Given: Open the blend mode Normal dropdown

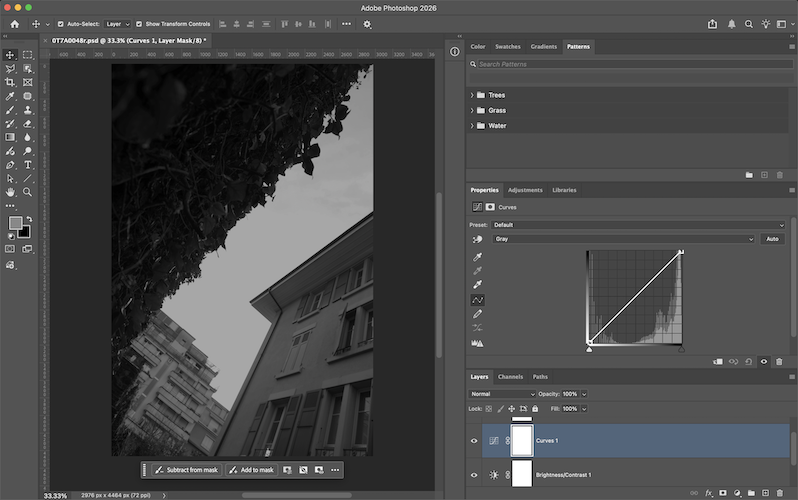Looking at the screenshot, I should coord(502,394).
